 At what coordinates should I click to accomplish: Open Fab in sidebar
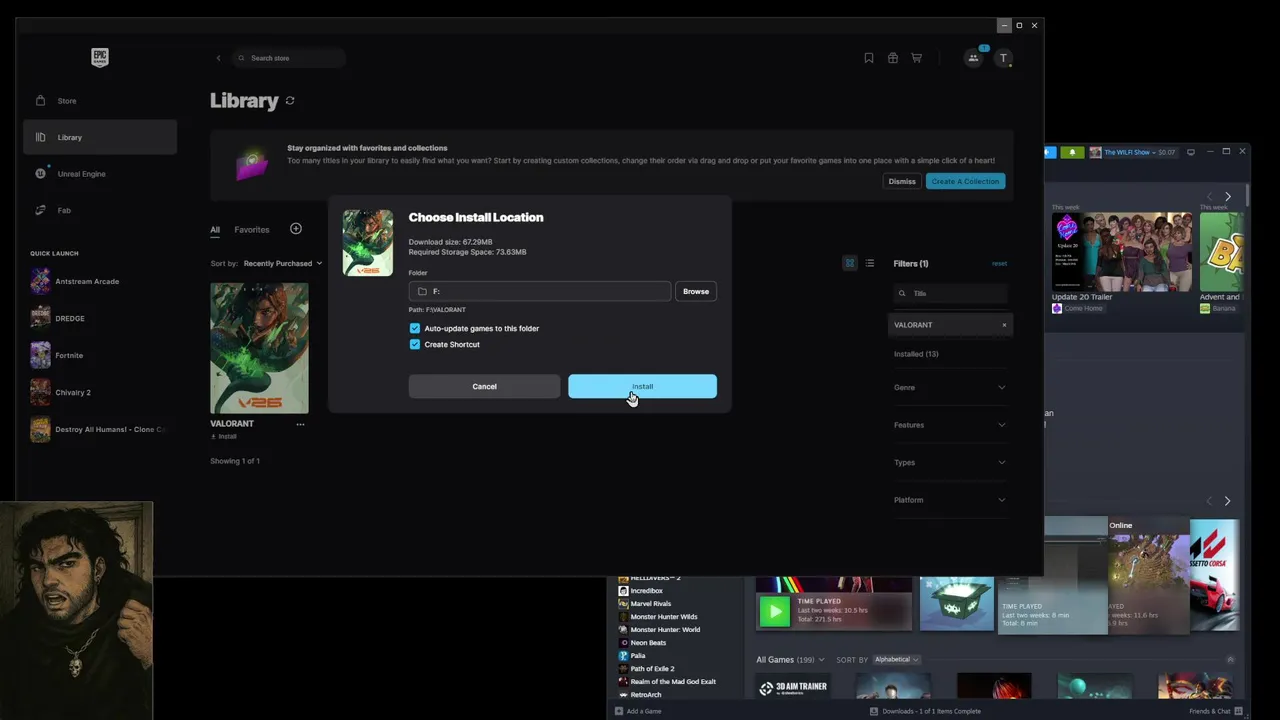pyautogui.click(x=100, y=210)
